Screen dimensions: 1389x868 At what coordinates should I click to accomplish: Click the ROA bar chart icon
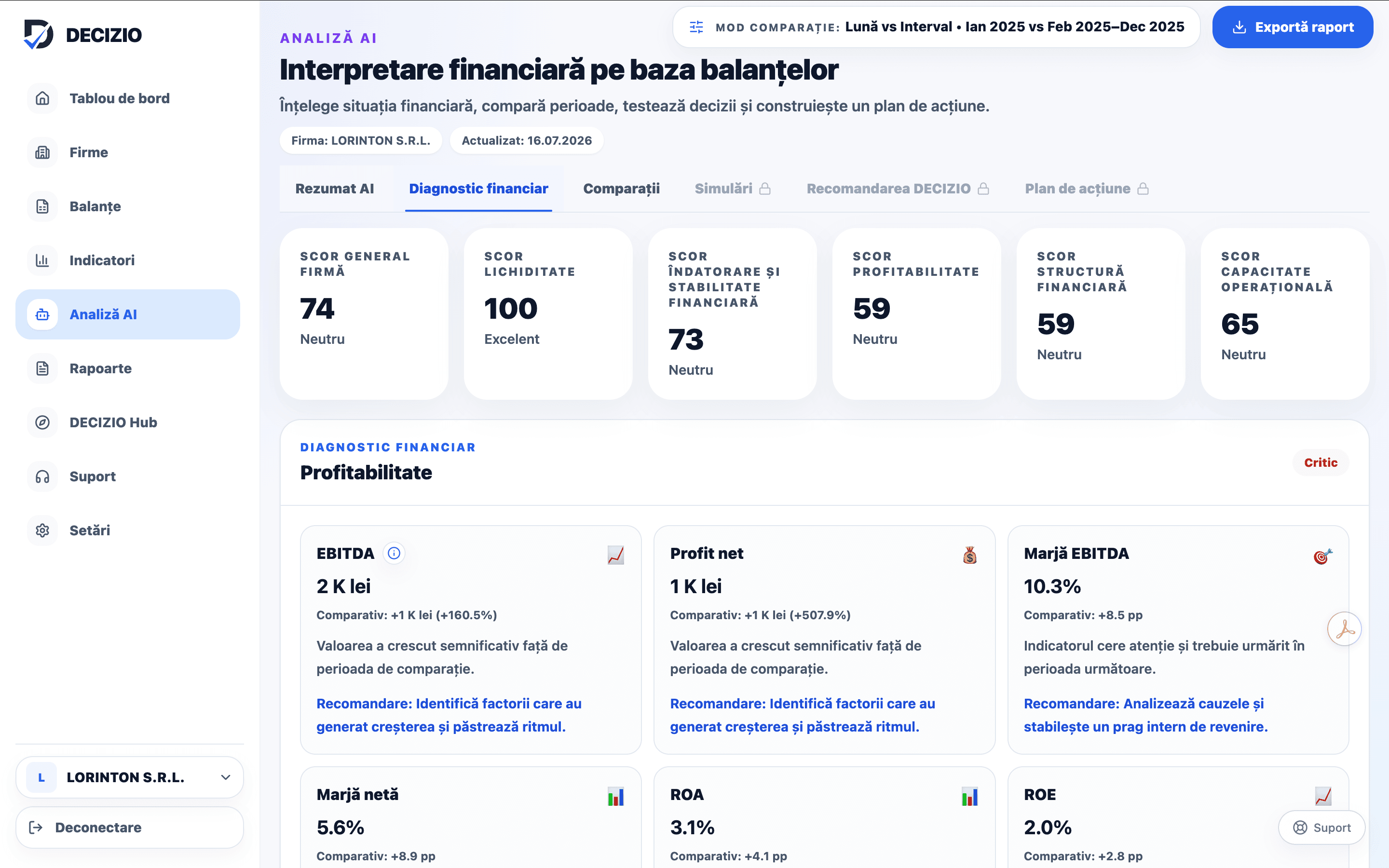(969, 796)
